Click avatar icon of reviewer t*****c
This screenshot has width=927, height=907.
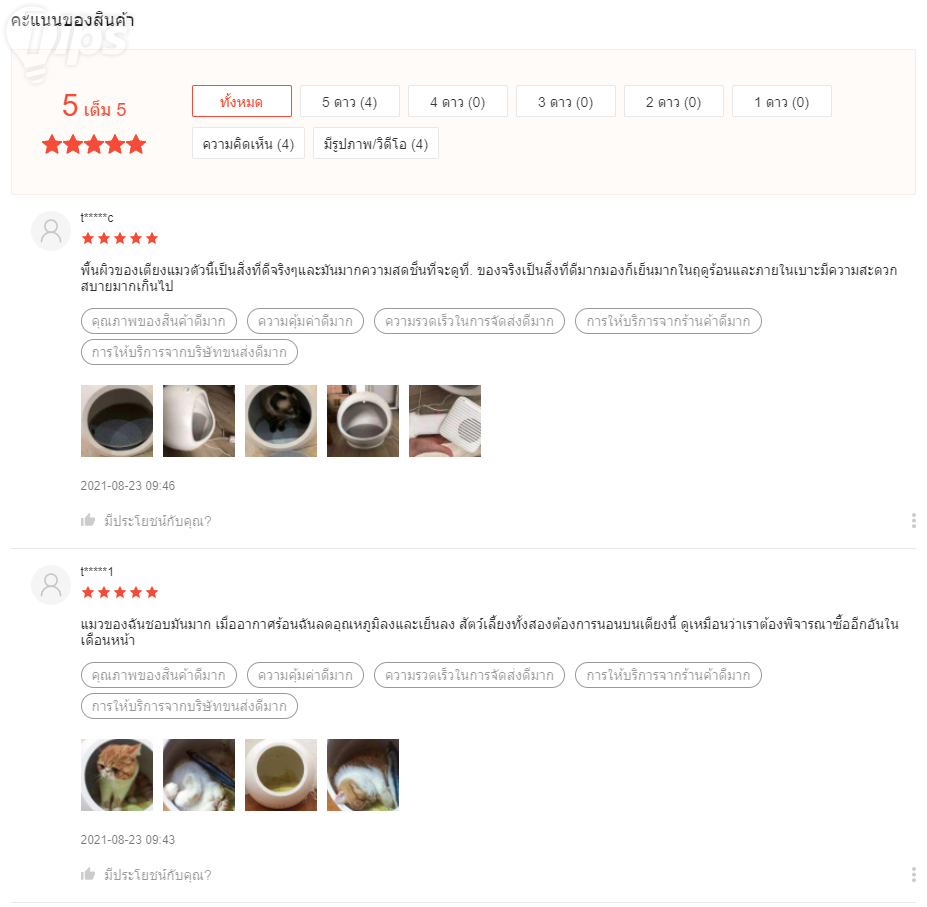point(51,231)
